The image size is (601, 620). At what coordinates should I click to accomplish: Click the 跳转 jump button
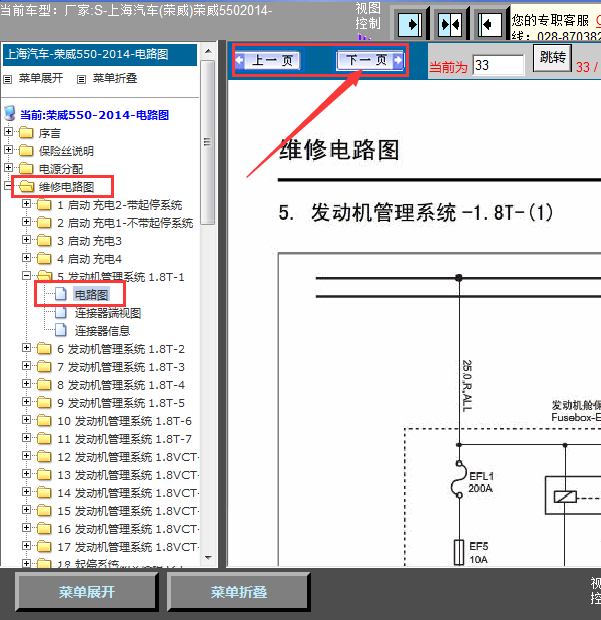point(552,58)
